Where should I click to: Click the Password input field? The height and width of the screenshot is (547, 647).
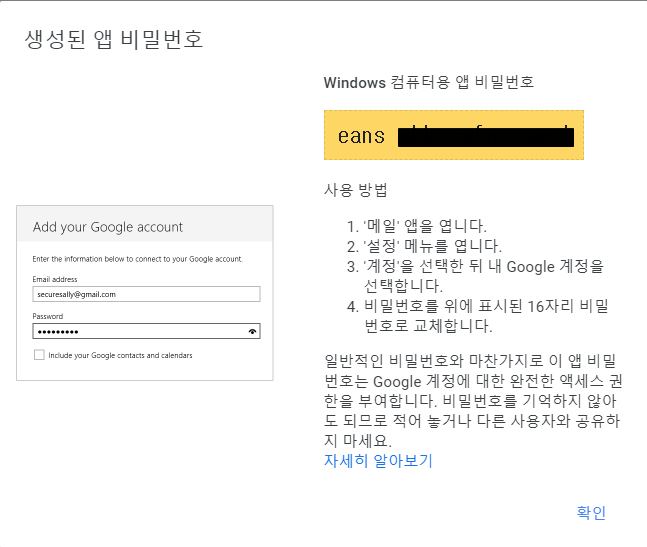pos(146,331)
